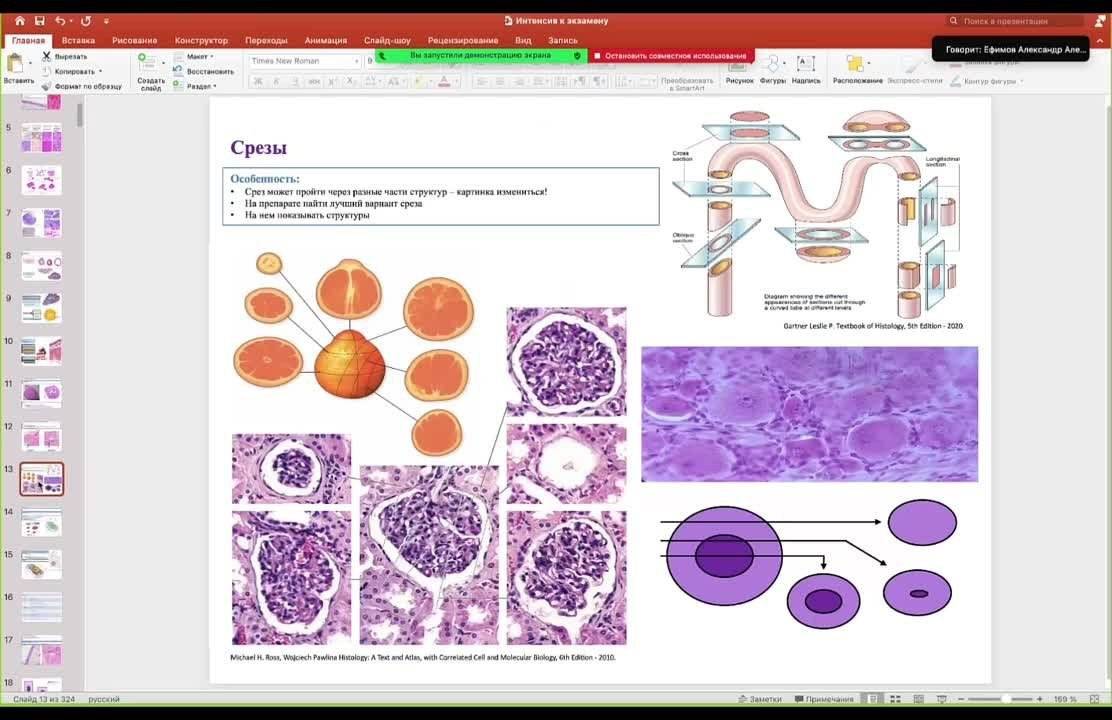The image size is (1112, 720).
Task: Switch to the Анимация tab
Action: (x=325, y=40)
